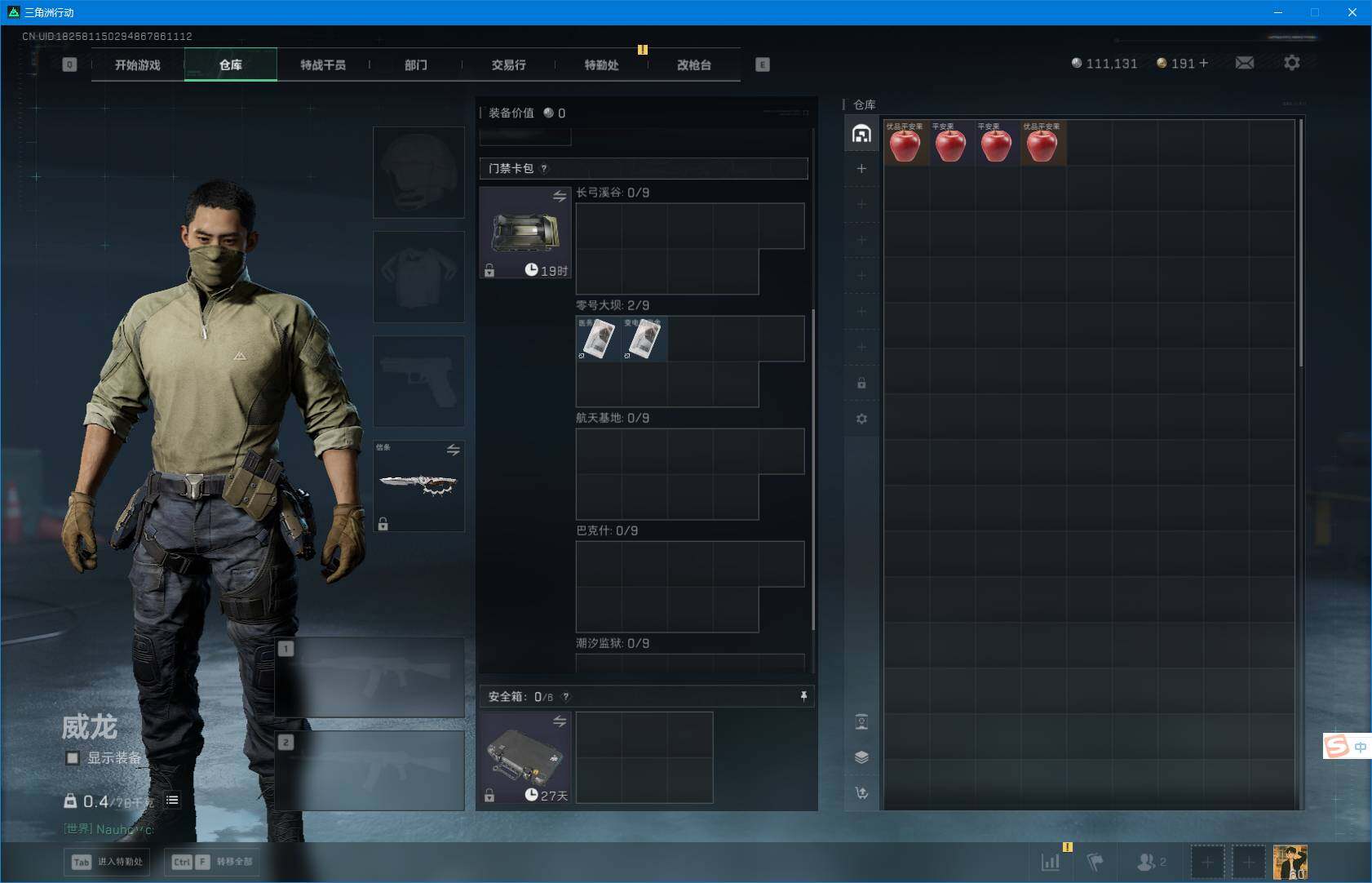Pin the 安全箱 panel with the pushpin icon

click(803, 696)
